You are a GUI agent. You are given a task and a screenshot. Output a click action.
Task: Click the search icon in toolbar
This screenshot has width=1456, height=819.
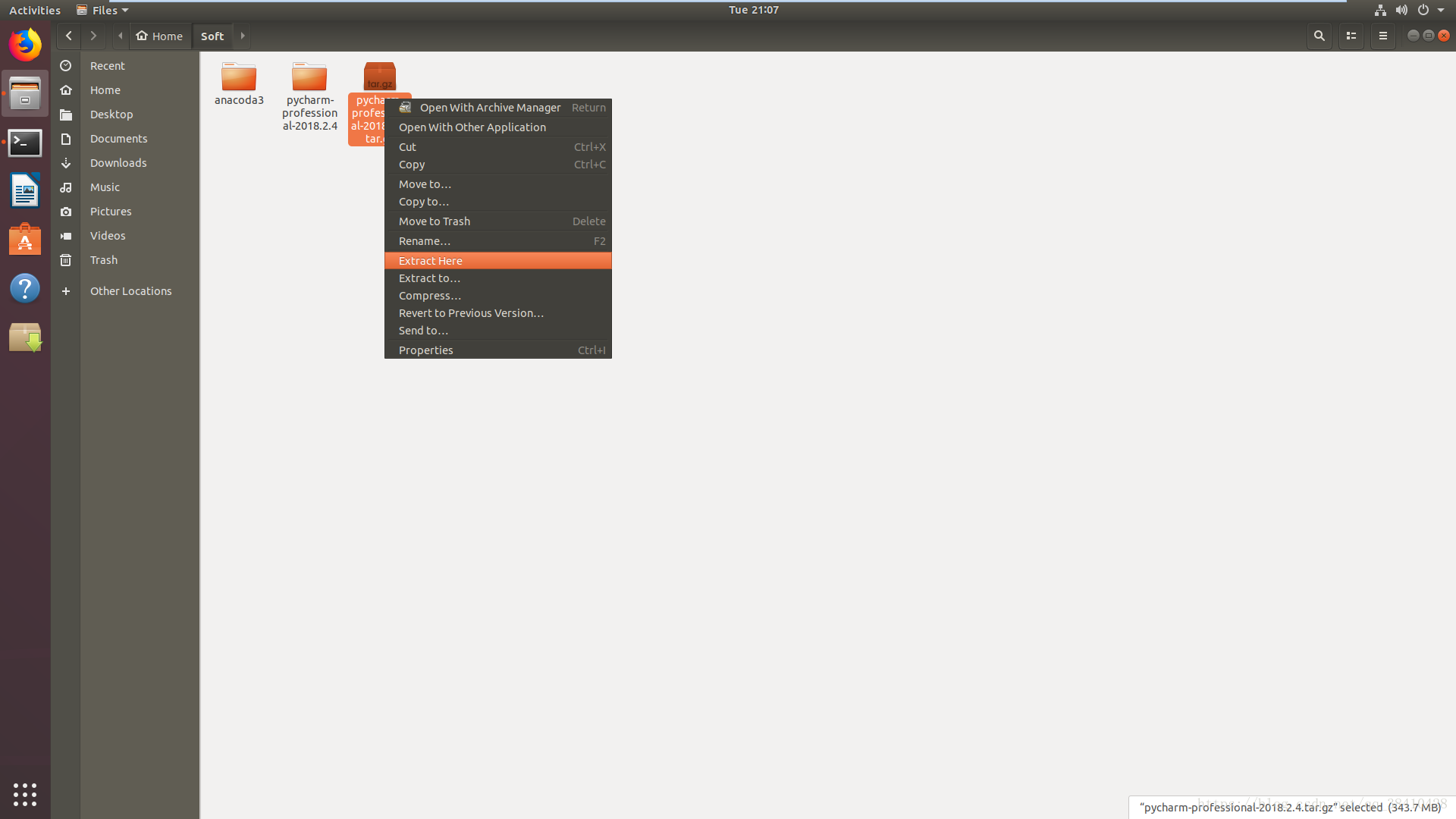pos(1320,36)
